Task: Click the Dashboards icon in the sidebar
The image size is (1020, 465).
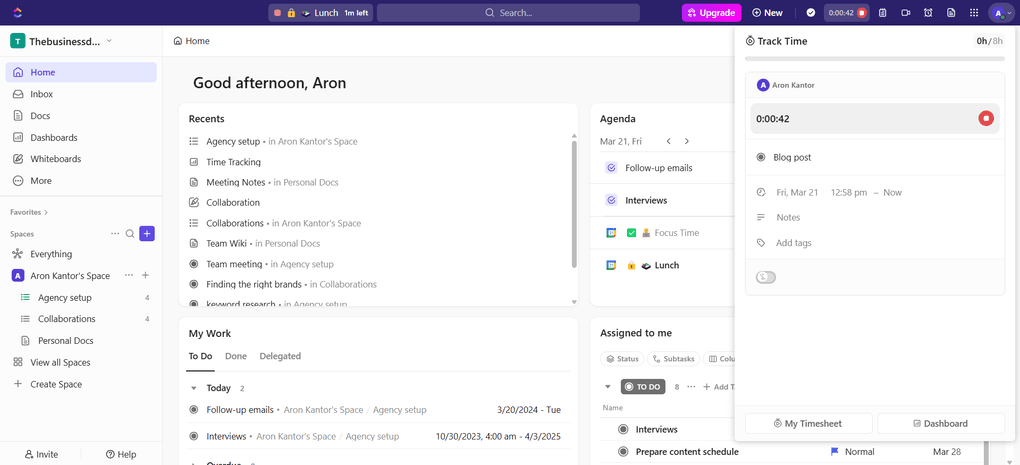Action: point(18,137)
